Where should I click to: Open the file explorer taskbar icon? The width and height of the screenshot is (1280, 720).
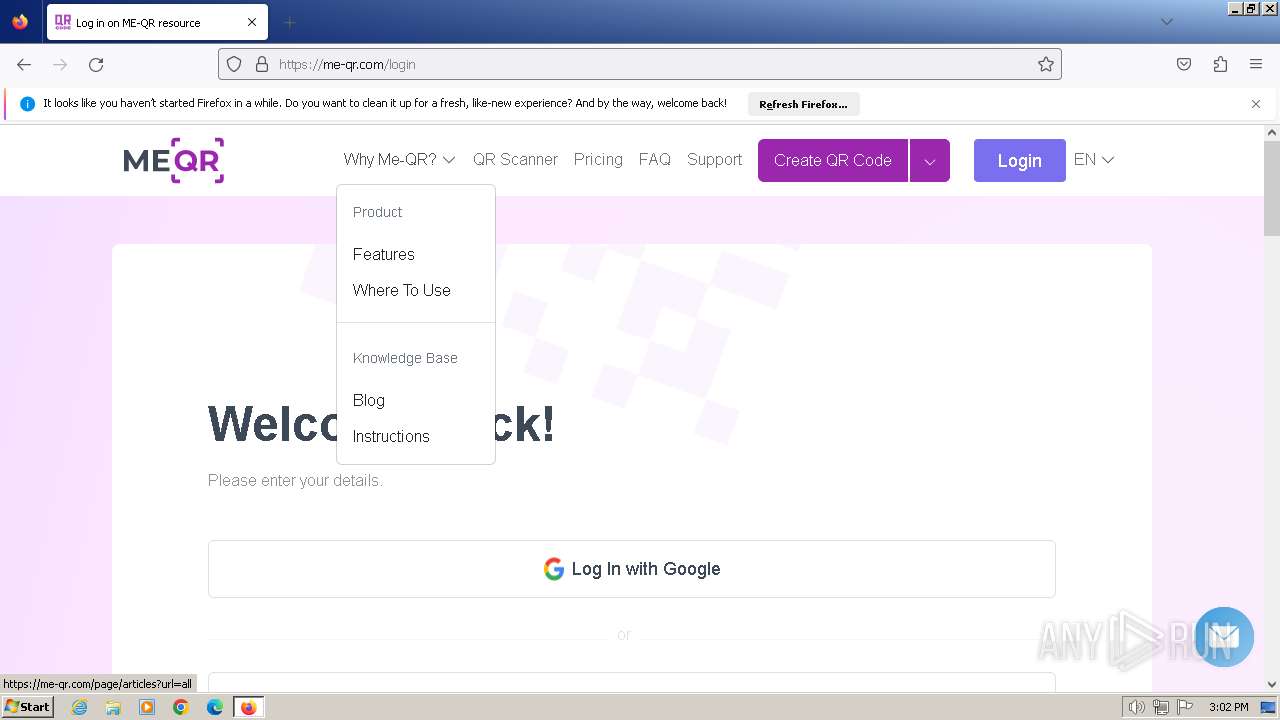point(113,707)
